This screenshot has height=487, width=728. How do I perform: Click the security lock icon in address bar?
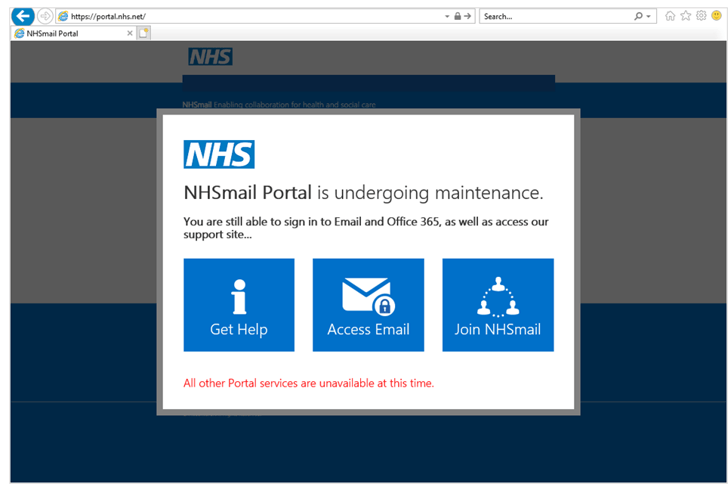point(457,16)
